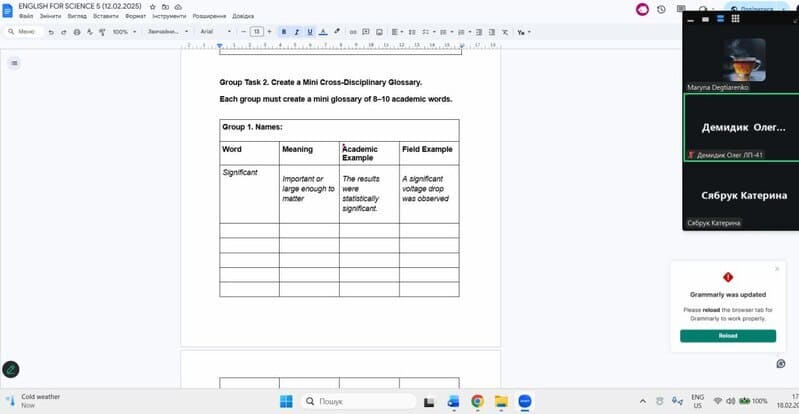Decrease the indent
The height and width of the screenshot is (414, 799).
click(479, 32)
